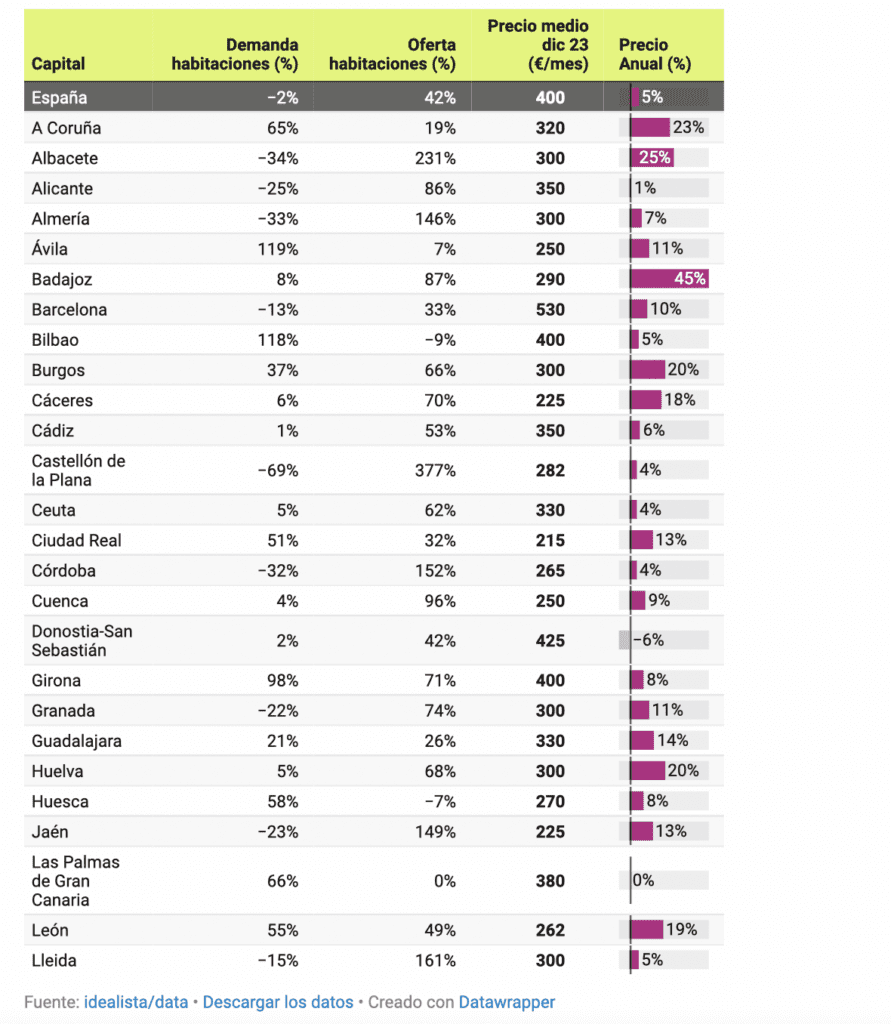891x1024 pixels.
Task: Select the Precio medio dic 23 header
Action: 538,45
